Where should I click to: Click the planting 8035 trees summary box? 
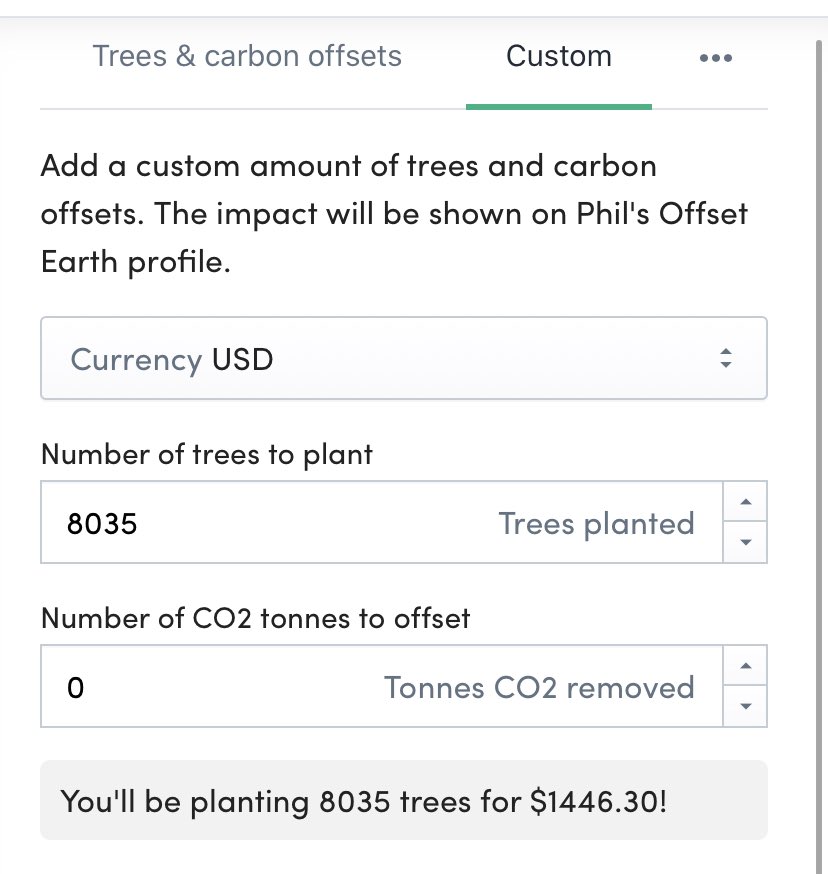point(403,800)
